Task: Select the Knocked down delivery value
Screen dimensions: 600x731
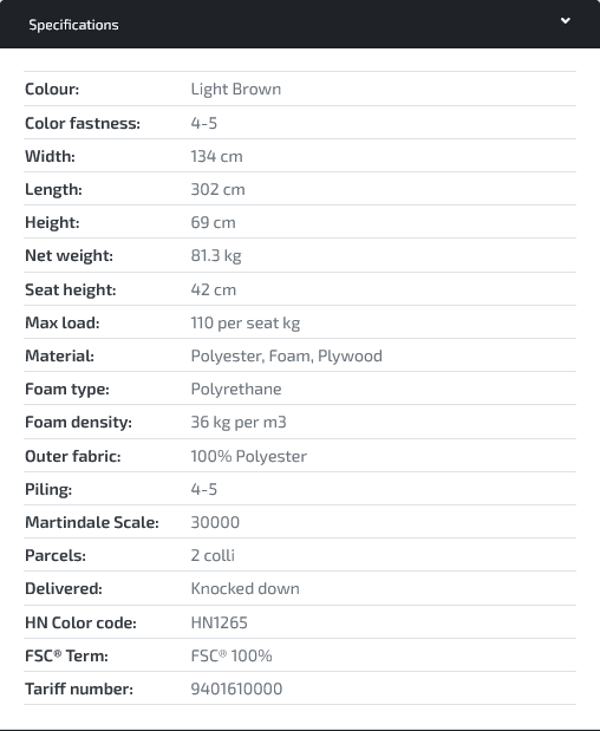Action: point(245,589)
